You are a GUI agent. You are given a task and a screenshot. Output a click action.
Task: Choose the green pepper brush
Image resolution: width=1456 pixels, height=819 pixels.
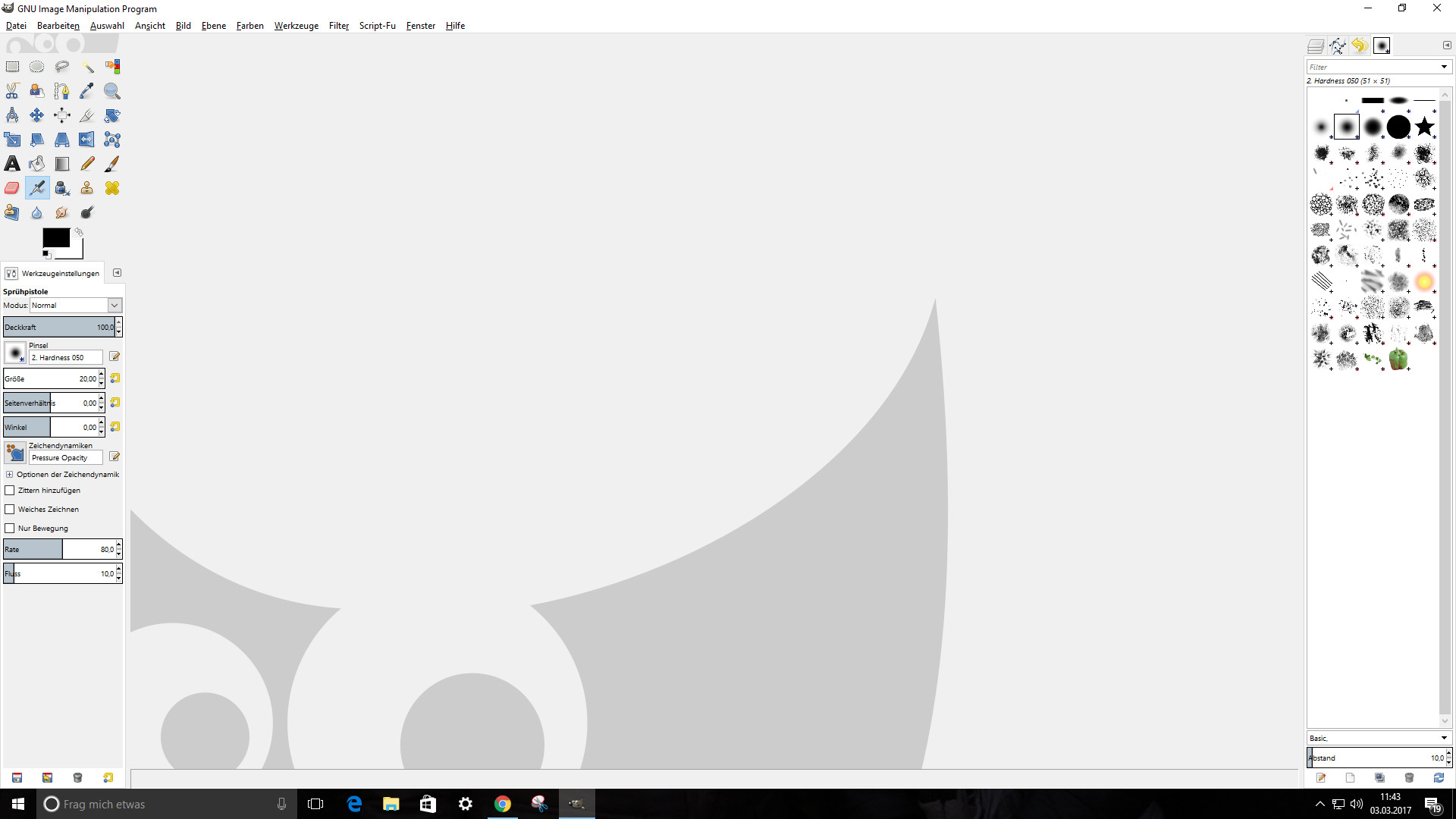[x=1398, y=359]
